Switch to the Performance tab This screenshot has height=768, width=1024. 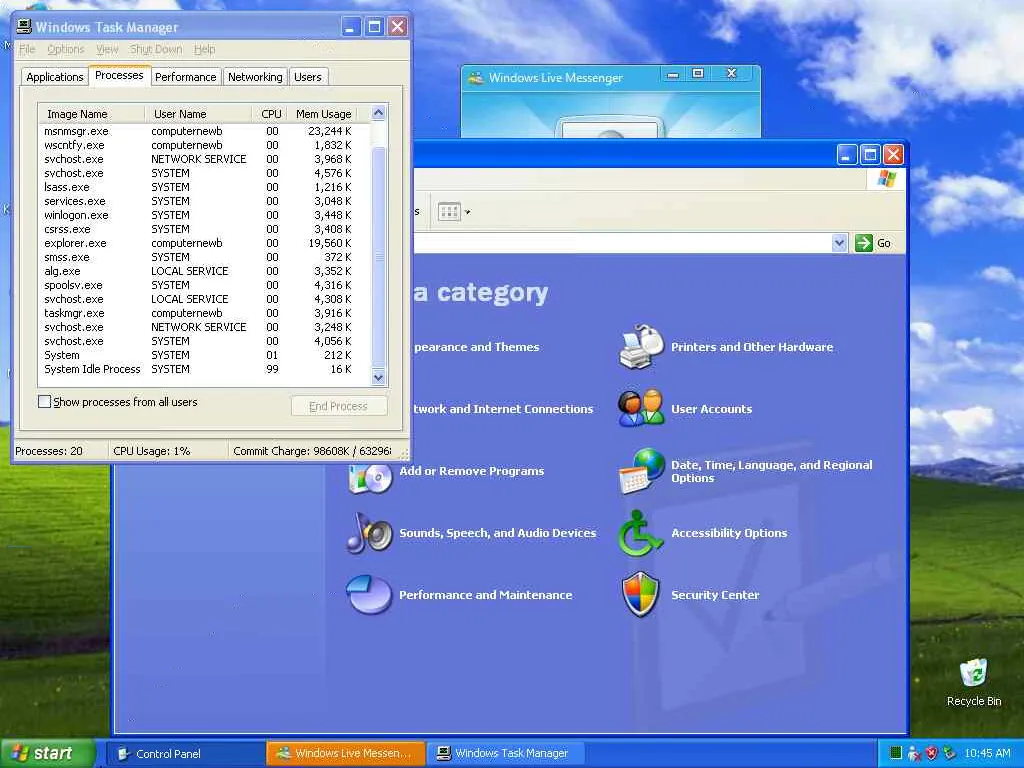click(x=185, y=77)
